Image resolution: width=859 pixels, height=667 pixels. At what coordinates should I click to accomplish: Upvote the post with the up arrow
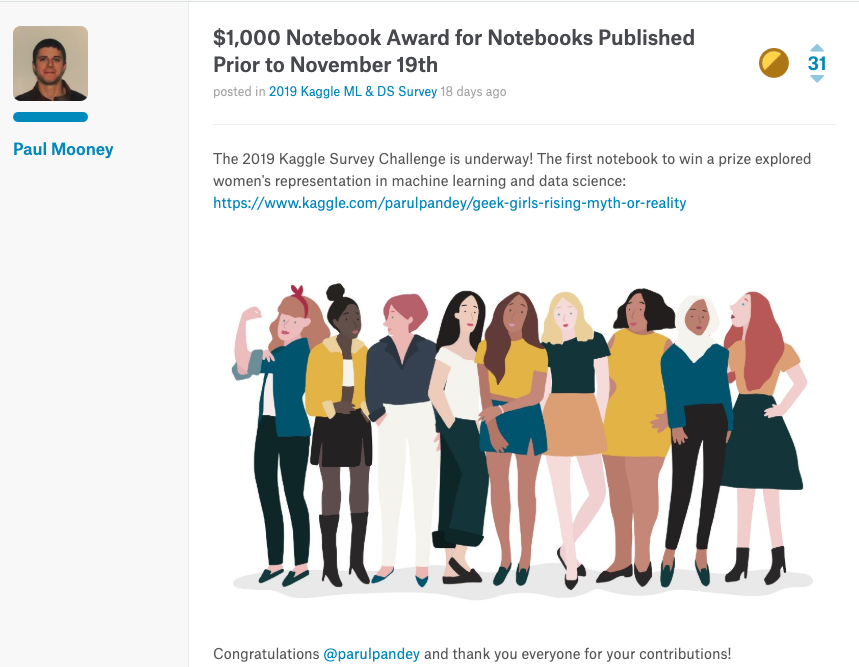817,47
